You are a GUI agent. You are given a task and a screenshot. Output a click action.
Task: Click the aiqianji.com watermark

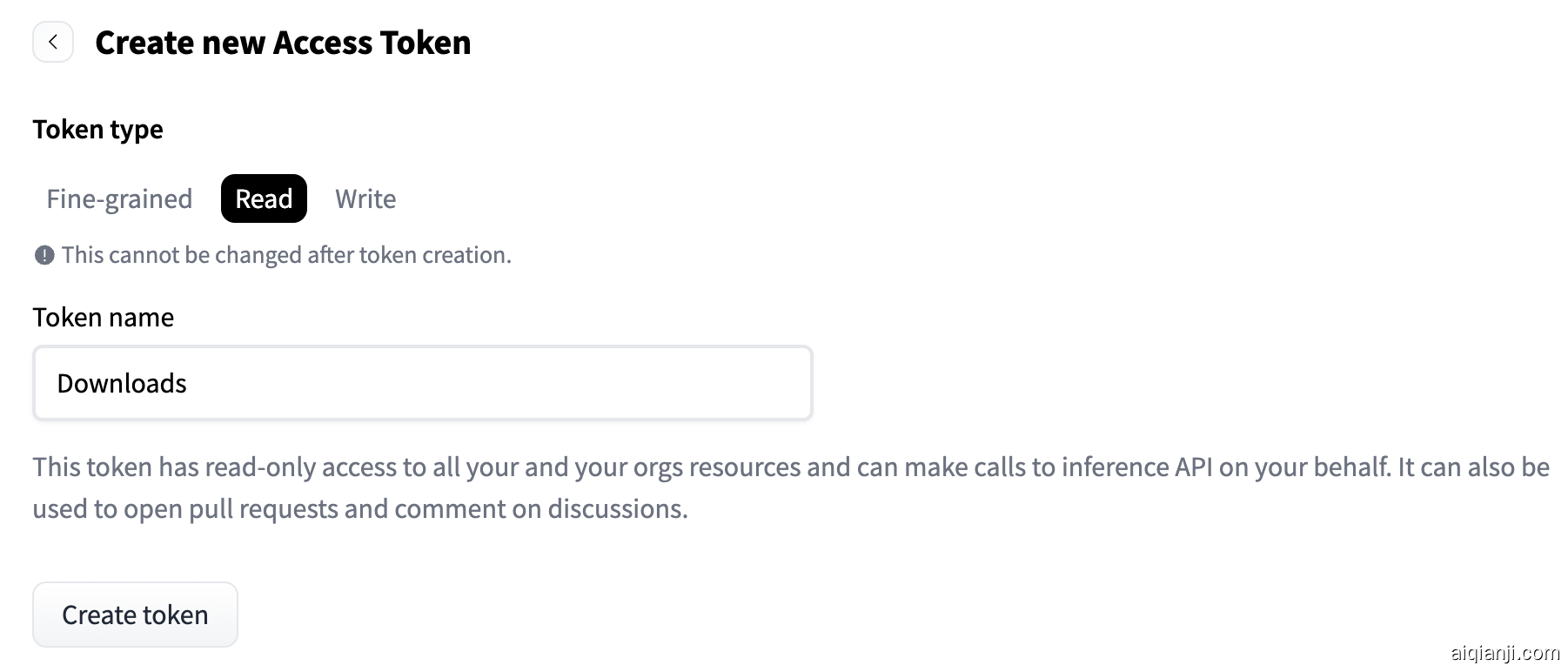(1505, 652)
